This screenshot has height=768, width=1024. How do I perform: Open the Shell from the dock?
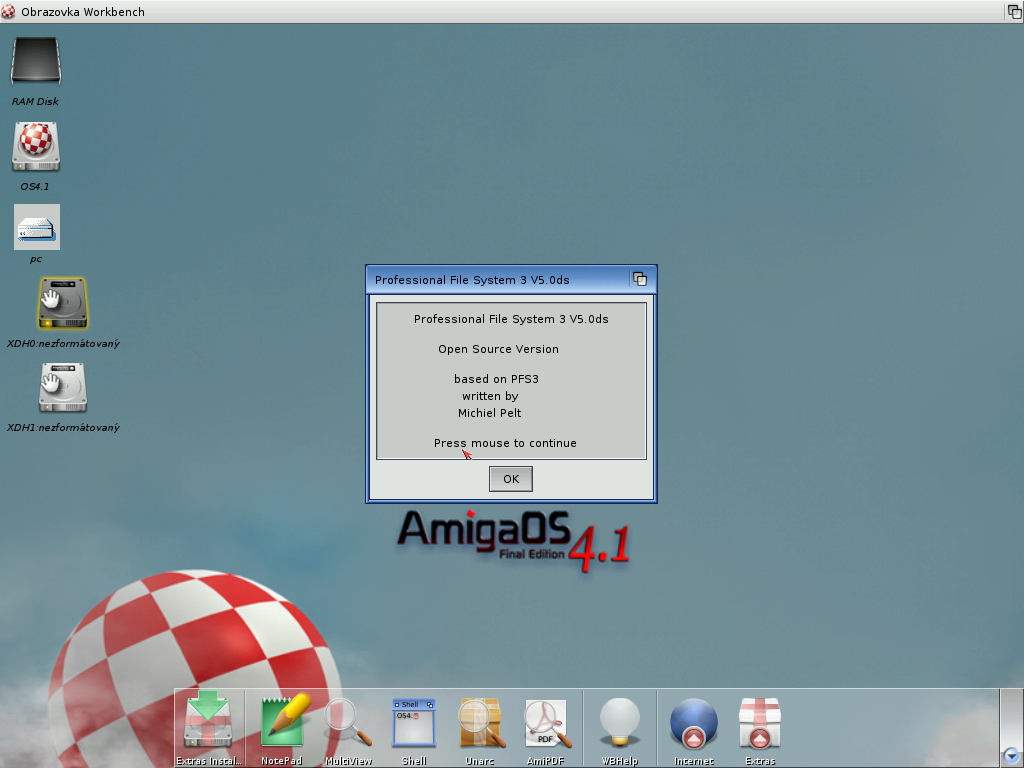pos(414,722)
